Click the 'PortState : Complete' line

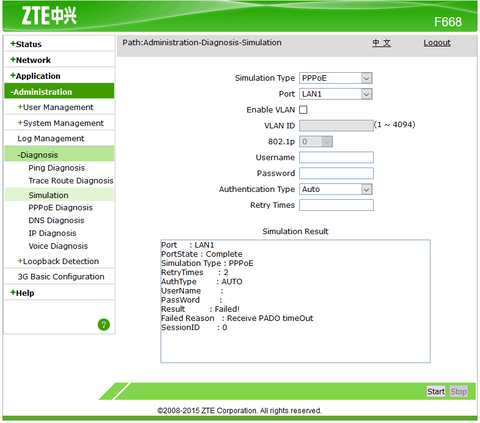point(202,254)
